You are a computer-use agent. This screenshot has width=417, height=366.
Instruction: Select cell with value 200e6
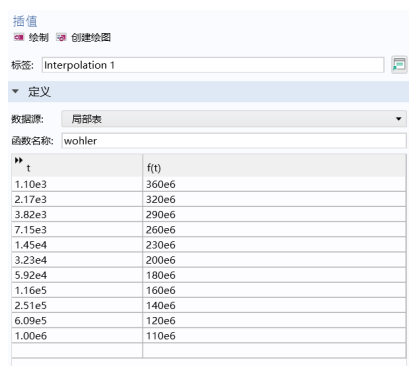coord(274,260)
